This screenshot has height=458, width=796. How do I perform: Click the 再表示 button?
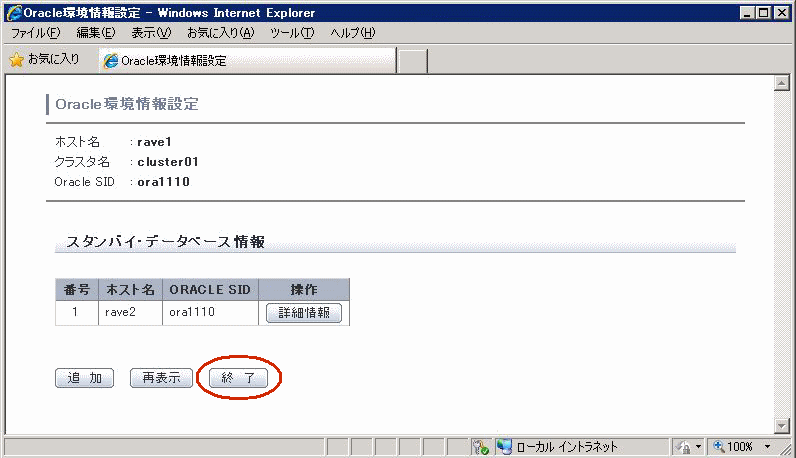tap(161, 378)
